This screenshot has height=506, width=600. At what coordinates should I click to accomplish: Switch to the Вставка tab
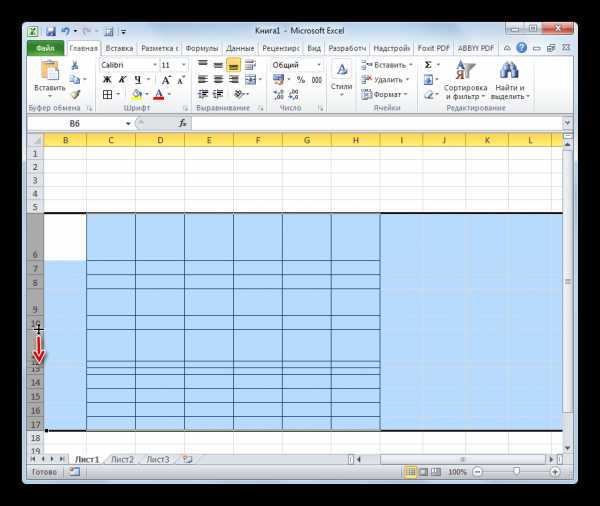pyautogui.click(x=119, y=48)
